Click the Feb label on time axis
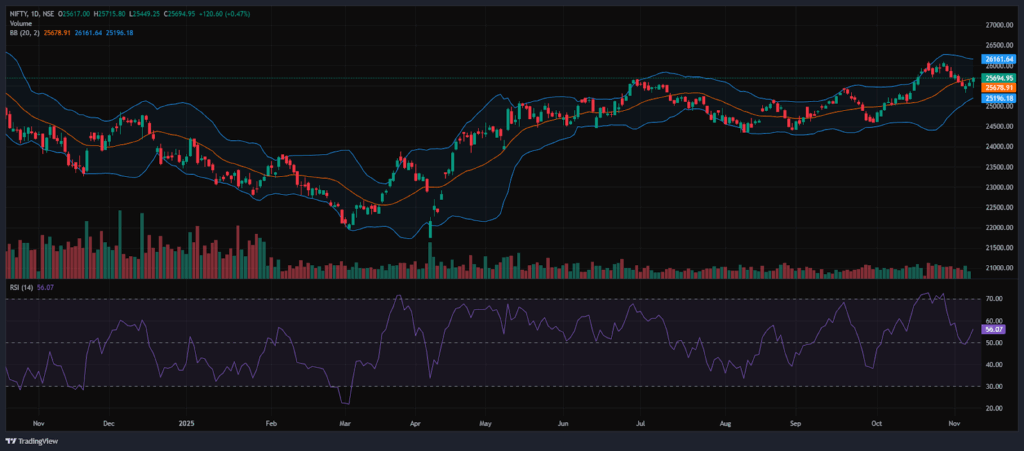1024x451 pixels. (270, 423)
